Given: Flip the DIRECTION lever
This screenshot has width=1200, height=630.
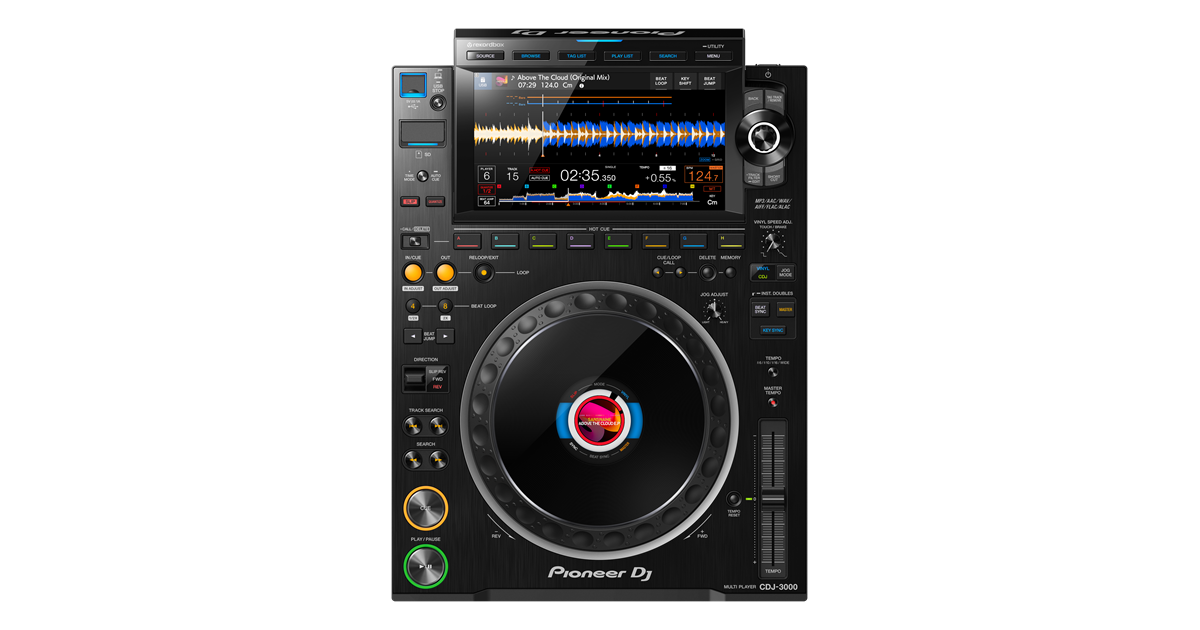Looking at the screenshot, I should click(x=414, y=379).
